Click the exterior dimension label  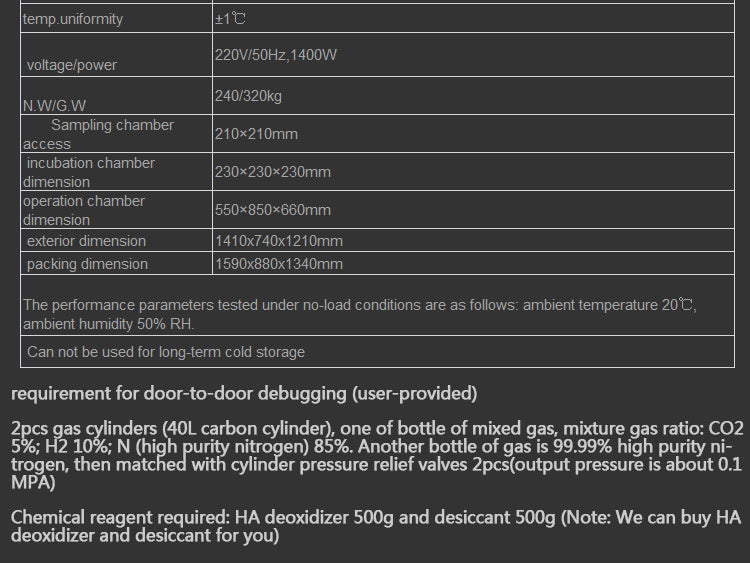(86, 241)
